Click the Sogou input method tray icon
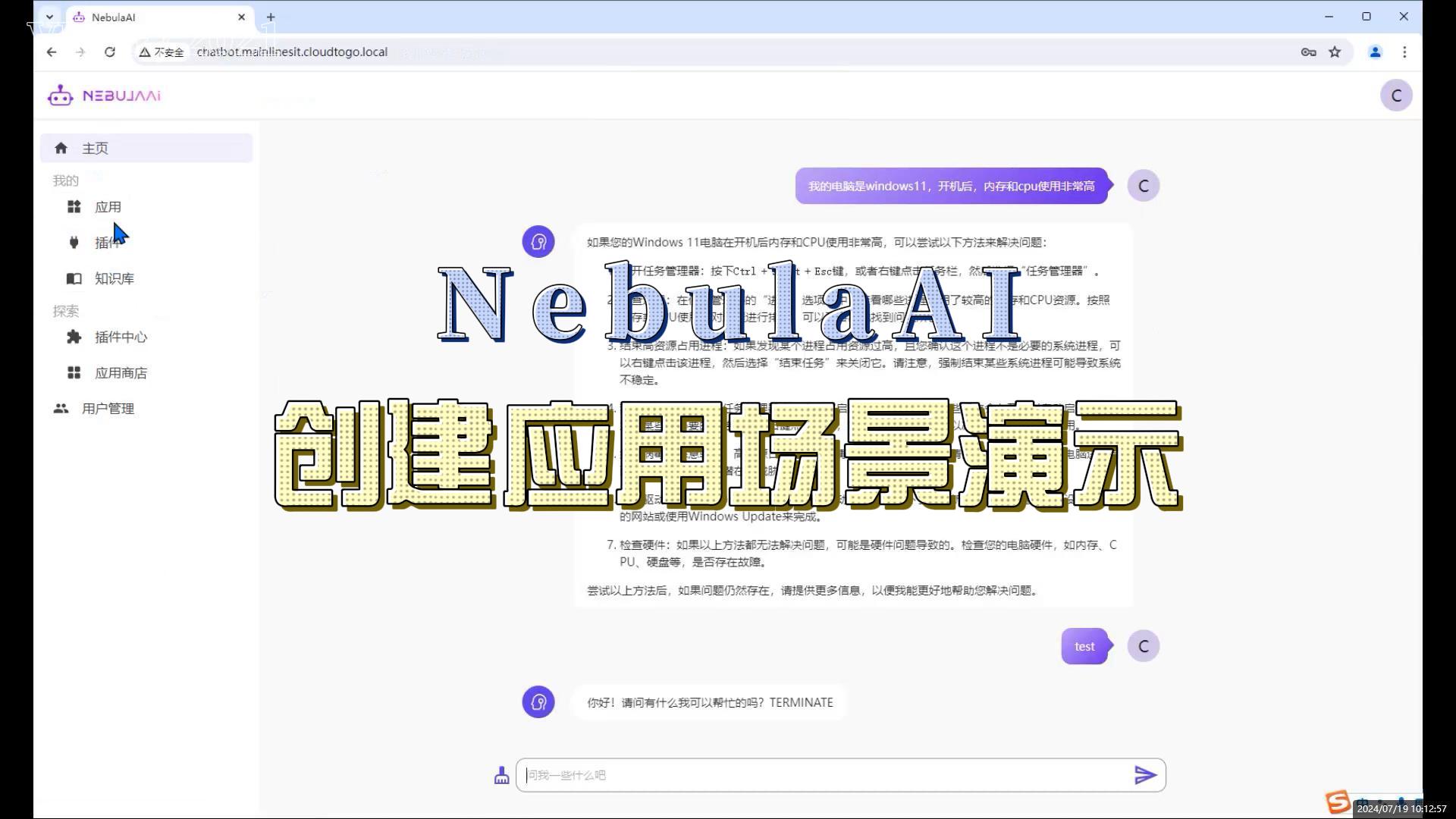The image size is (1456, 819). click(1338, 802)
